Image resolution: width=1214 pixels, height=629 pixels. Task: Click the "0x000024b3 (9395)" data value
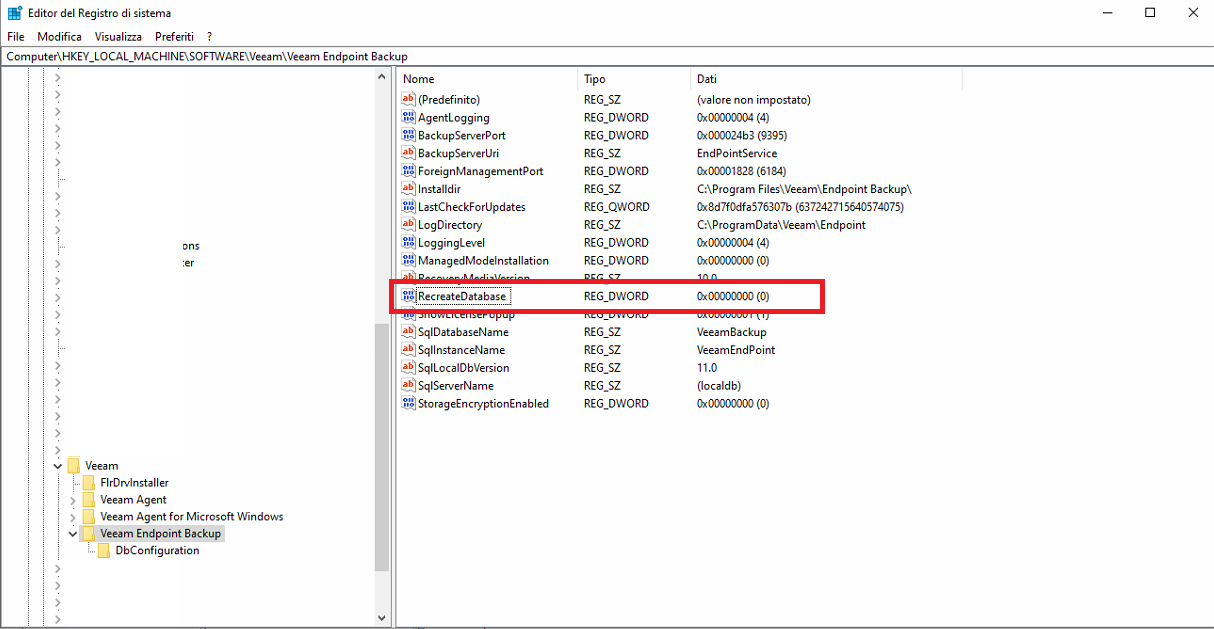tap(744, 135)
